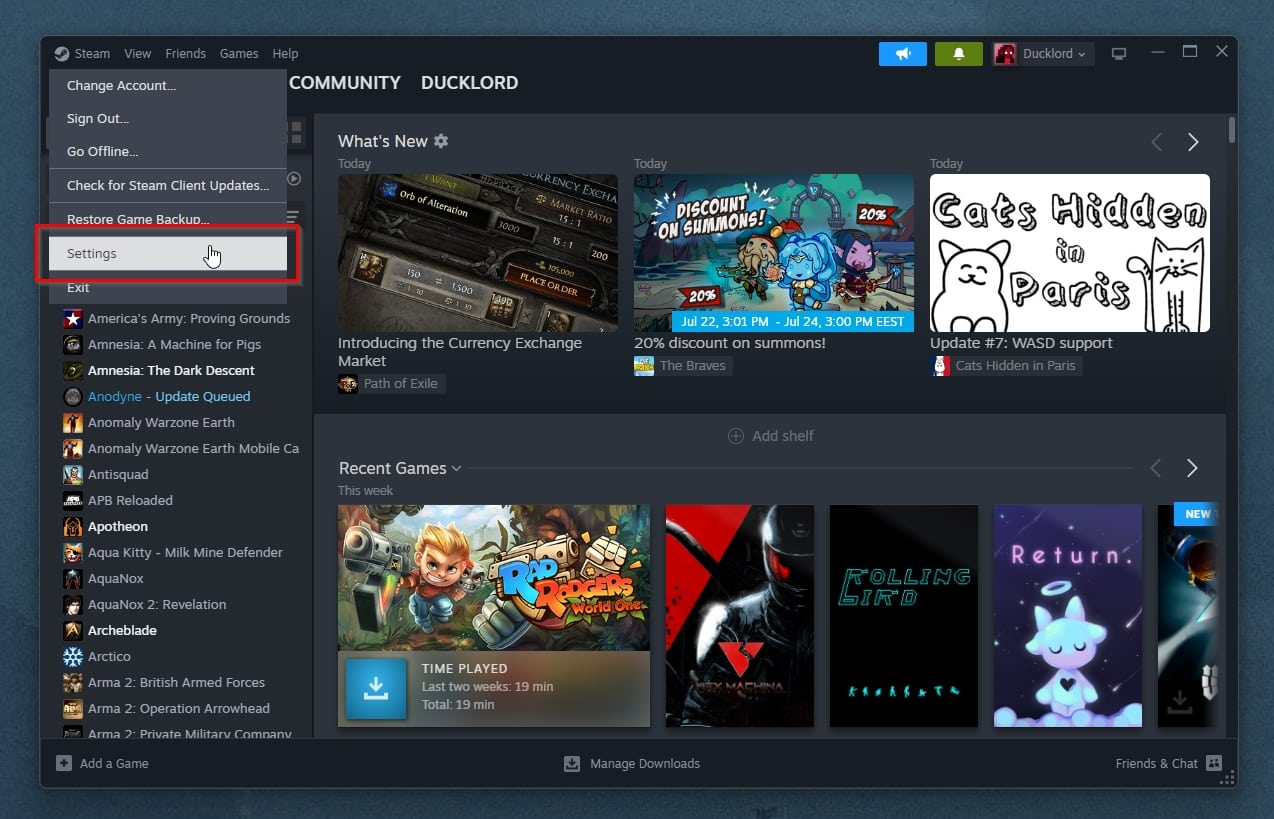Select Check for Steam Client Updates

[x=168, y=186]
